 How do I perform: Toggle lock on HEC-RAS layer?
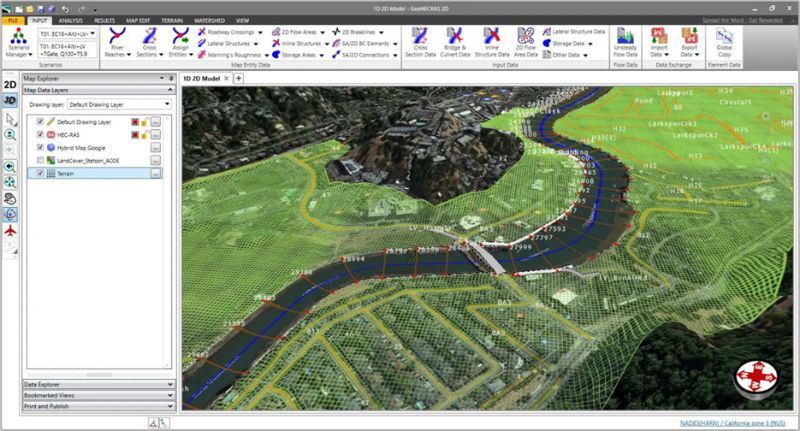point(145,135)
